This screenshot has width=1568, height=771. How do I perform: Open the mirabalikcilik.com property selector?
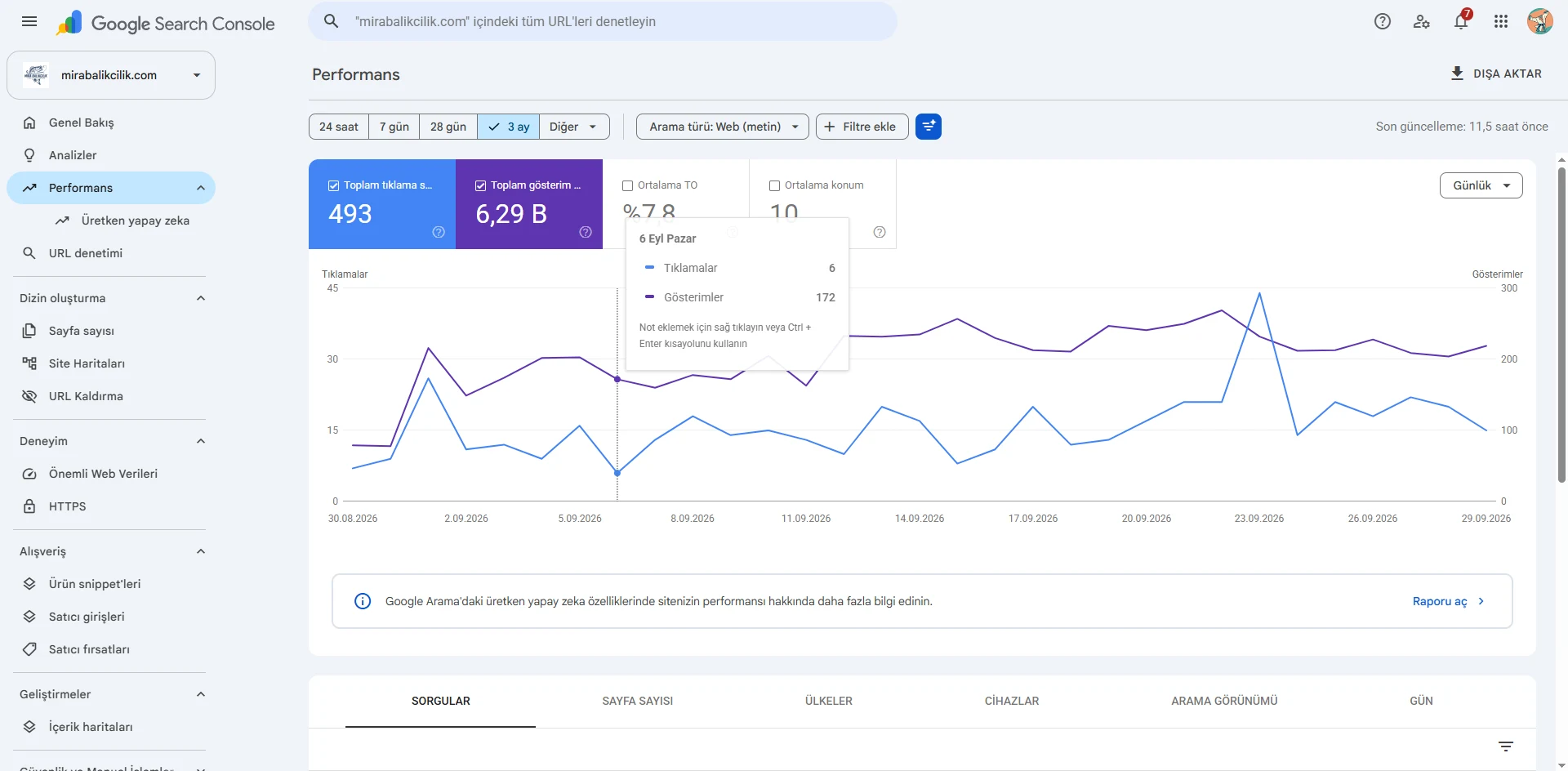tap(111, 75)
